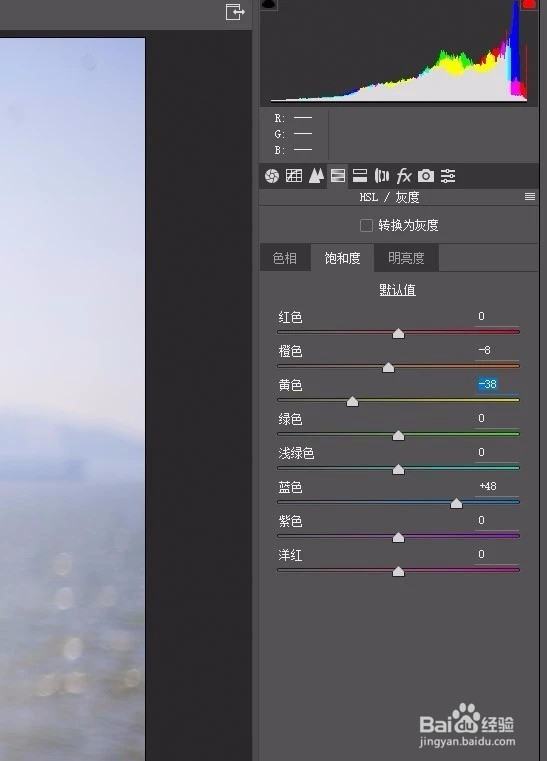The height and width of the screenshot is (761, 547).
Task: Click the 黄色 slider label
Action: [x=290, y=385]
